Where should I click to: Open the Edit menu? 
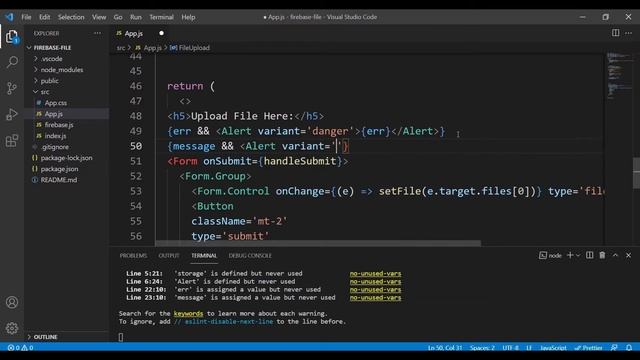[44, 17]
